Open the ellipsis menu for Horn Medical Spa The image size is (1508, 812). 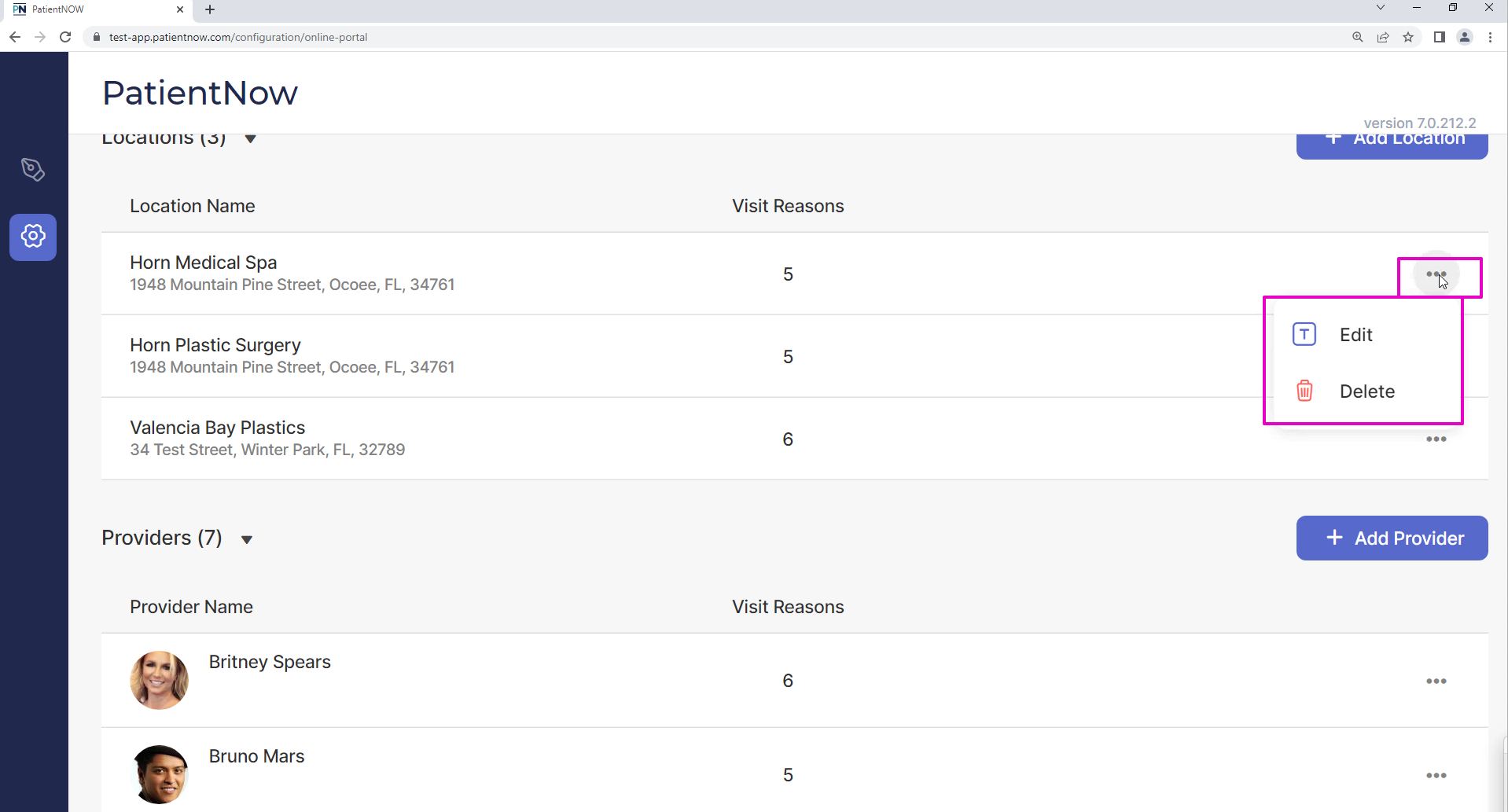tap(1437, 274)
